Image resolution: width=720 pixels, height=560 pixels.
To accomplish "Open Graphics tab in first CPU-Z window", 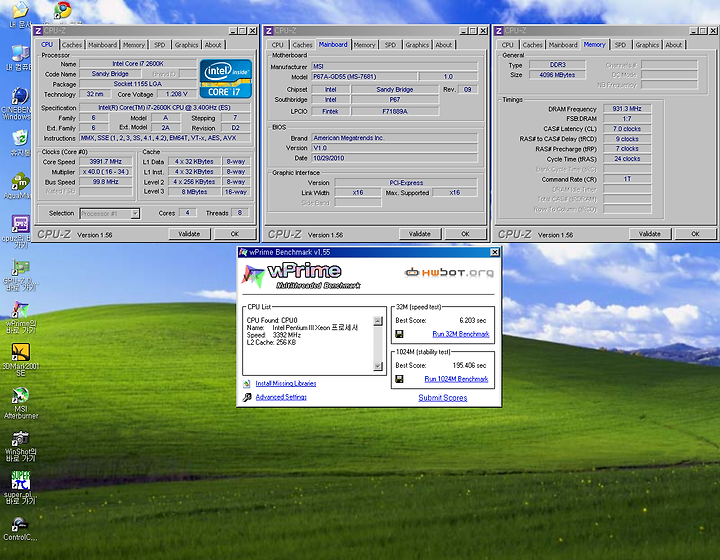I will [x=186, y=45].
